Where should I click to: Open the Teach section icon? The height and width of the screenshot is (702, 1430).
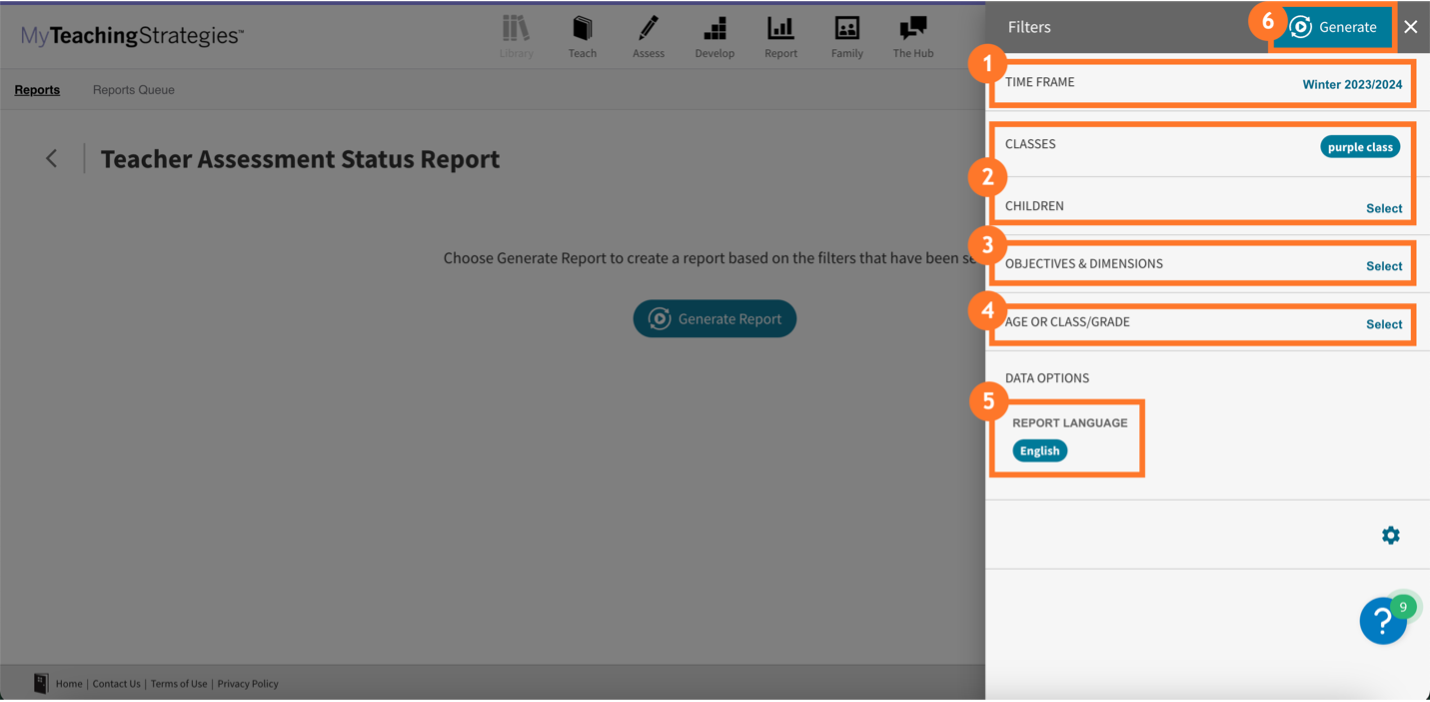(582, 35)
